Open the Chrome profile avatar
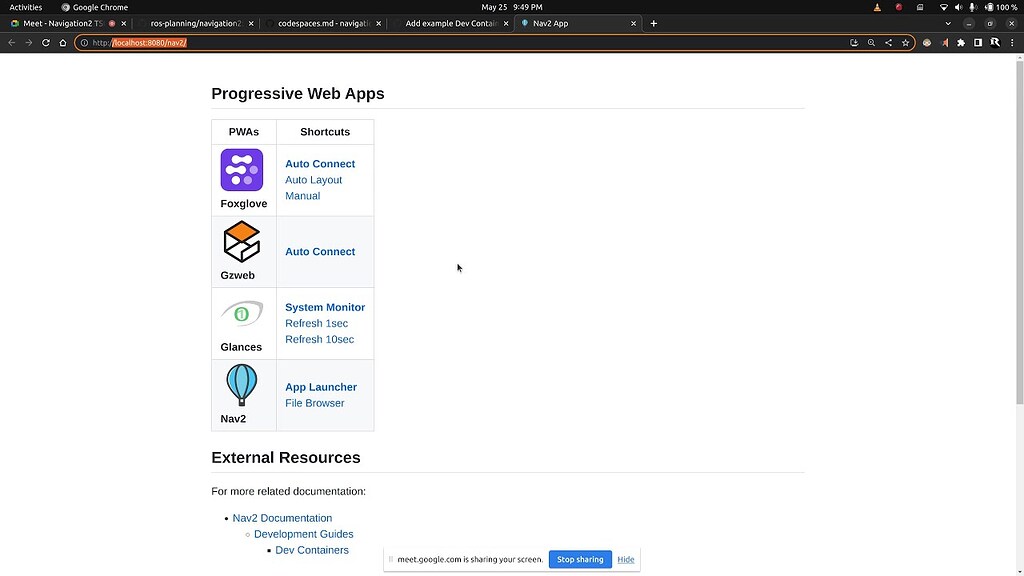 tap(995, 42)
